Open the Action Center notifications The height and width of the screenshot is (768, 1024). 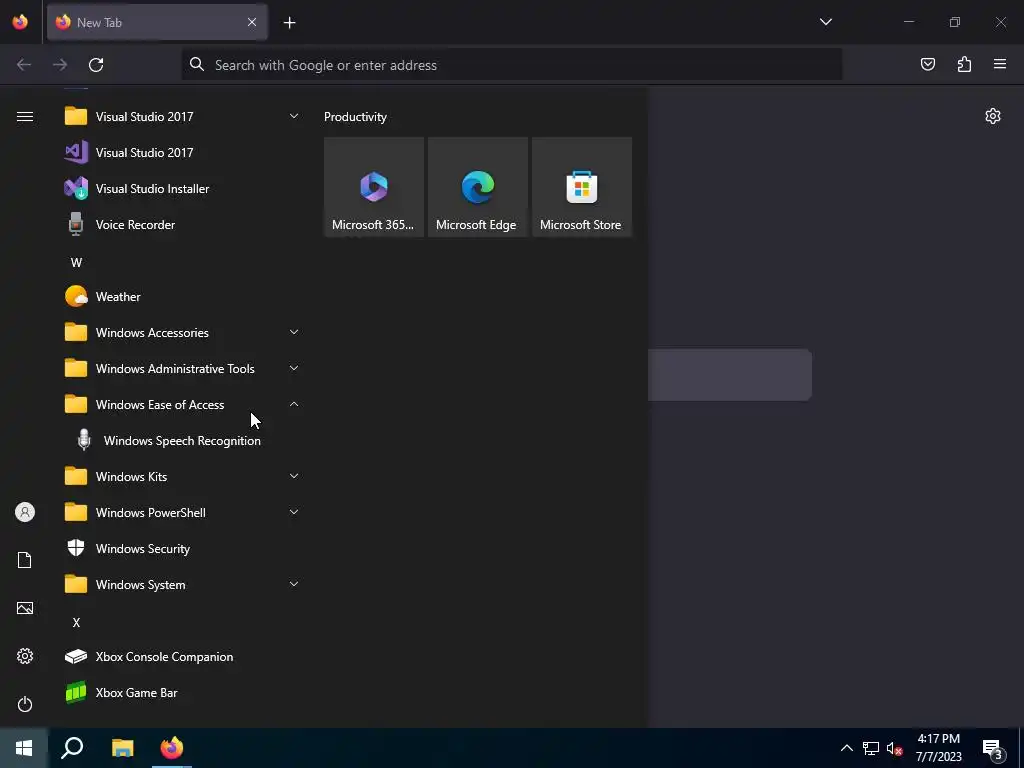[993, 748]
